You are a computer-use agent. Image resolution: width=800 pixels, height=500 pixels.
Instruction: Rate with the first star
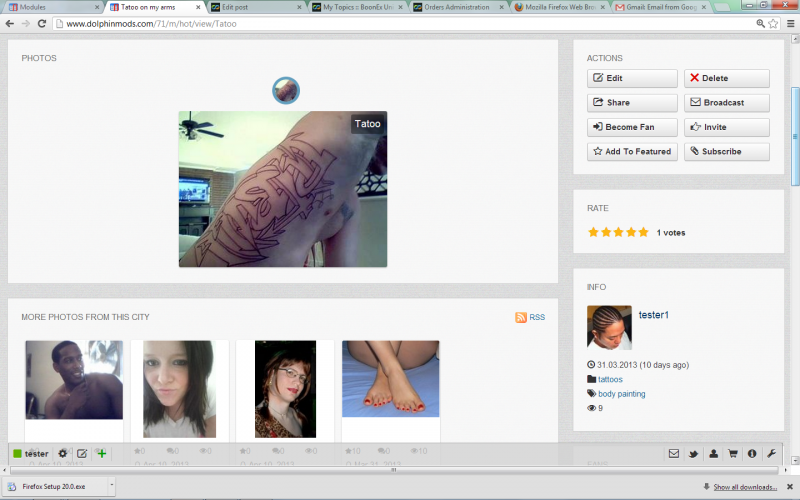[x=593, y=232]
